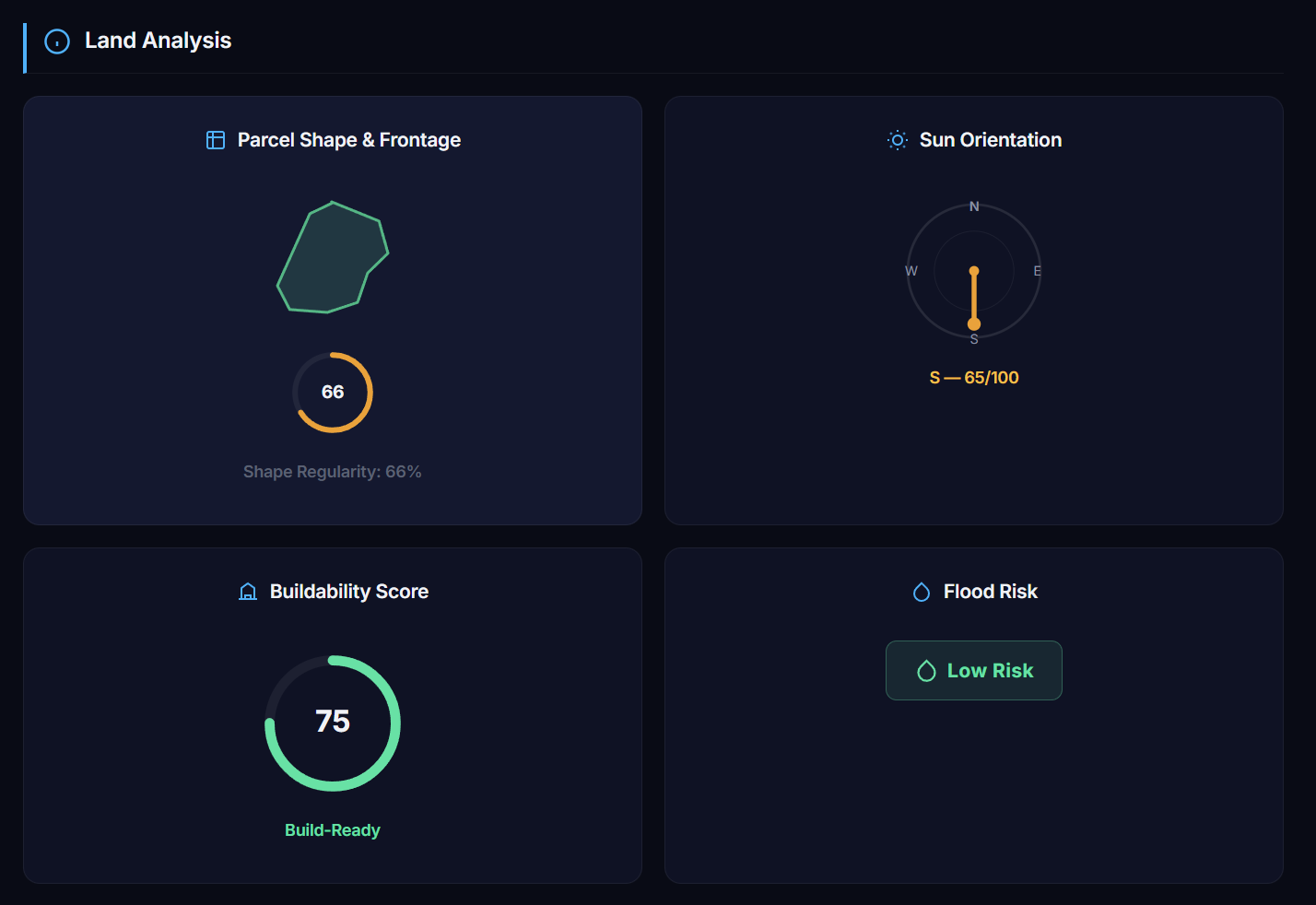
Task: Select the Build-Ready status label
Action: coord(333,830)
